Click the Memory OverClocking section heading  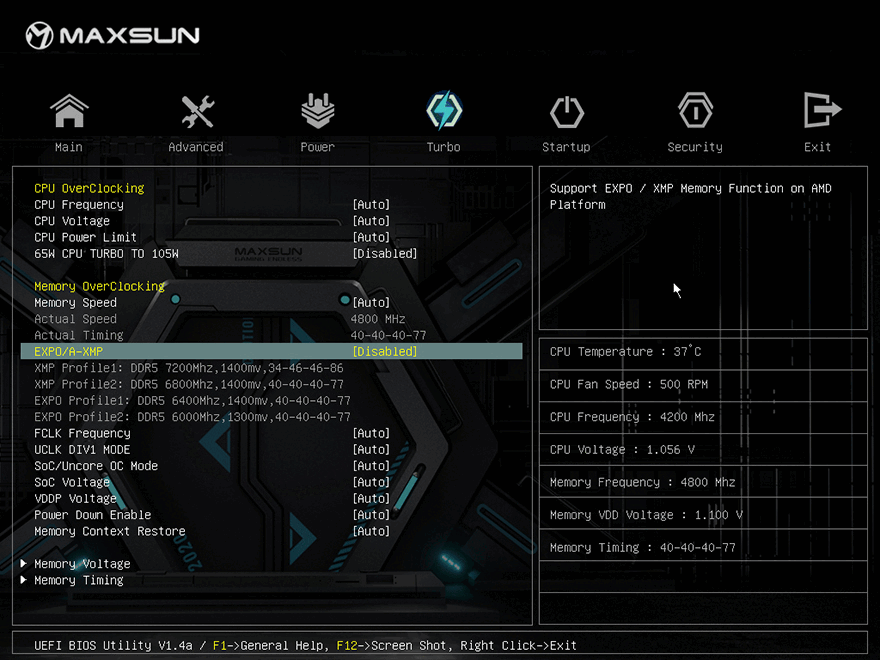pyautogui.click(x=99, y=286)
